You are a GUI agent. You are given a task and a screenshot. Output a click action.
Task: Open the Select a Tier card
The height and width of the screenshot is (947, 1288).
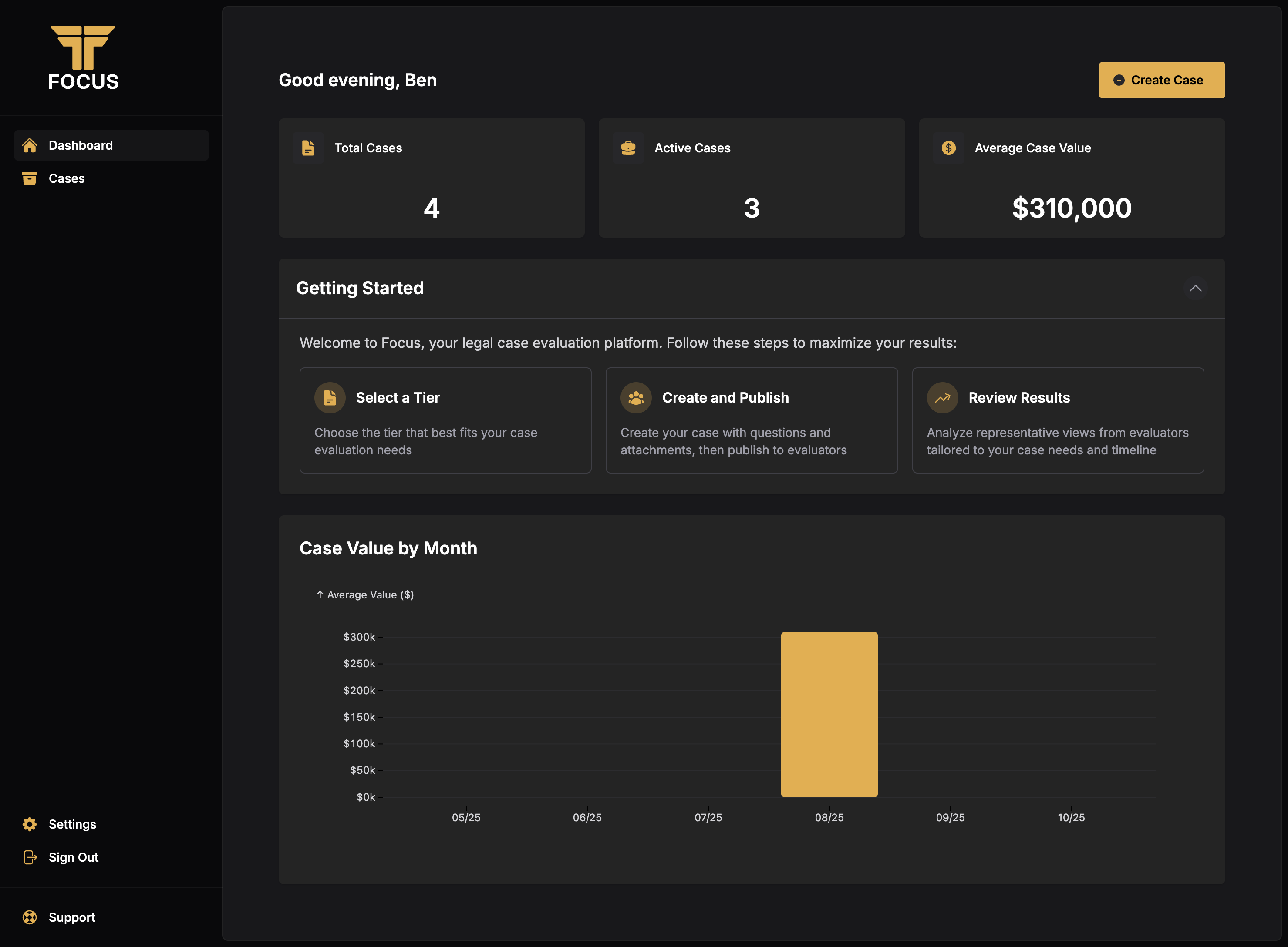445,420
